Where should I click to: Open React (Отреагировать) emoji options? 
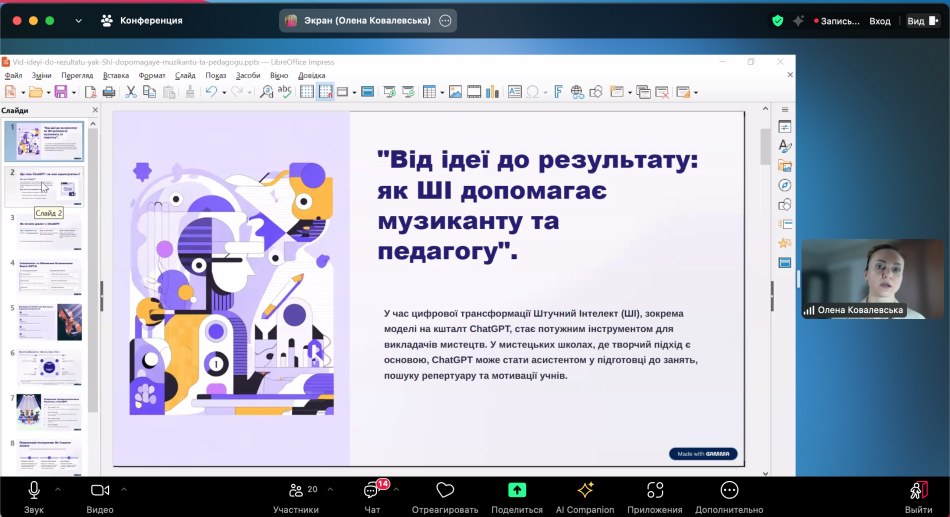click(445, 490)
